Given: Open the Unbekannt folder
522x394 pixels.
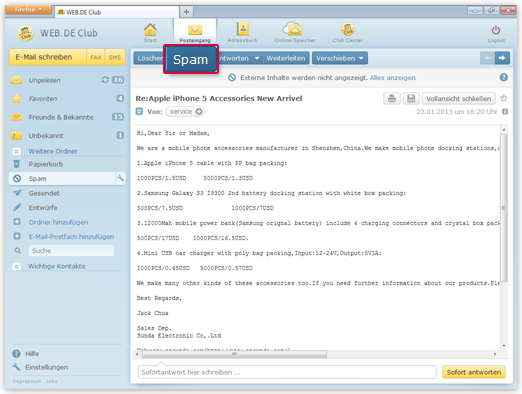Looking at the screenshot, I should pos(46,136).
